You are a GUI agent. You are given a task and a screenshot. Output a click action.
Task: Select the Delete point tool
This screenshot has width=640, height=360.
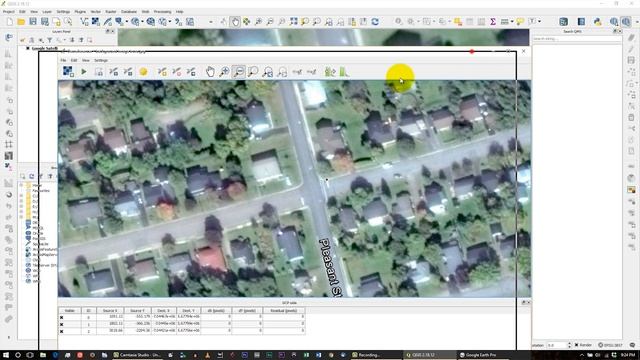click(177, 72)
